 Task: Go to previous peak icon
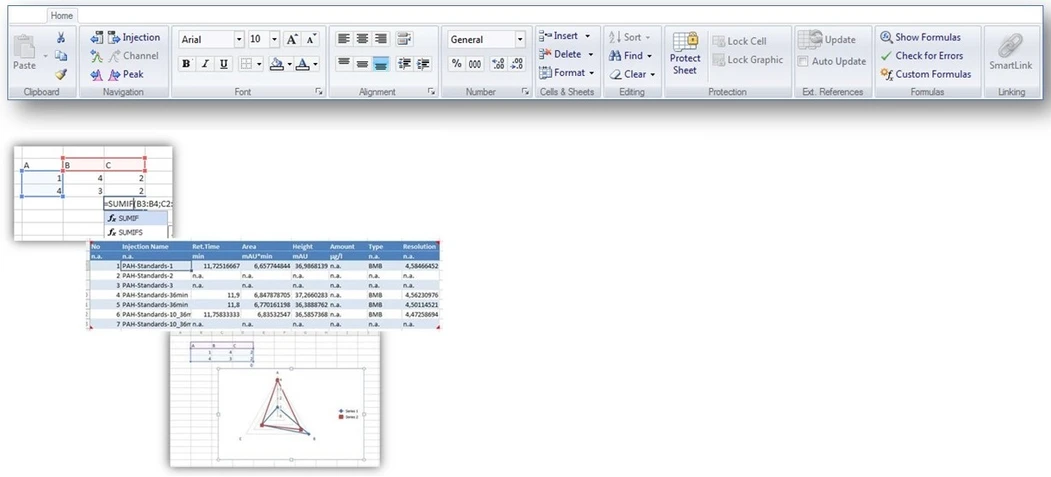coord(97,74)
